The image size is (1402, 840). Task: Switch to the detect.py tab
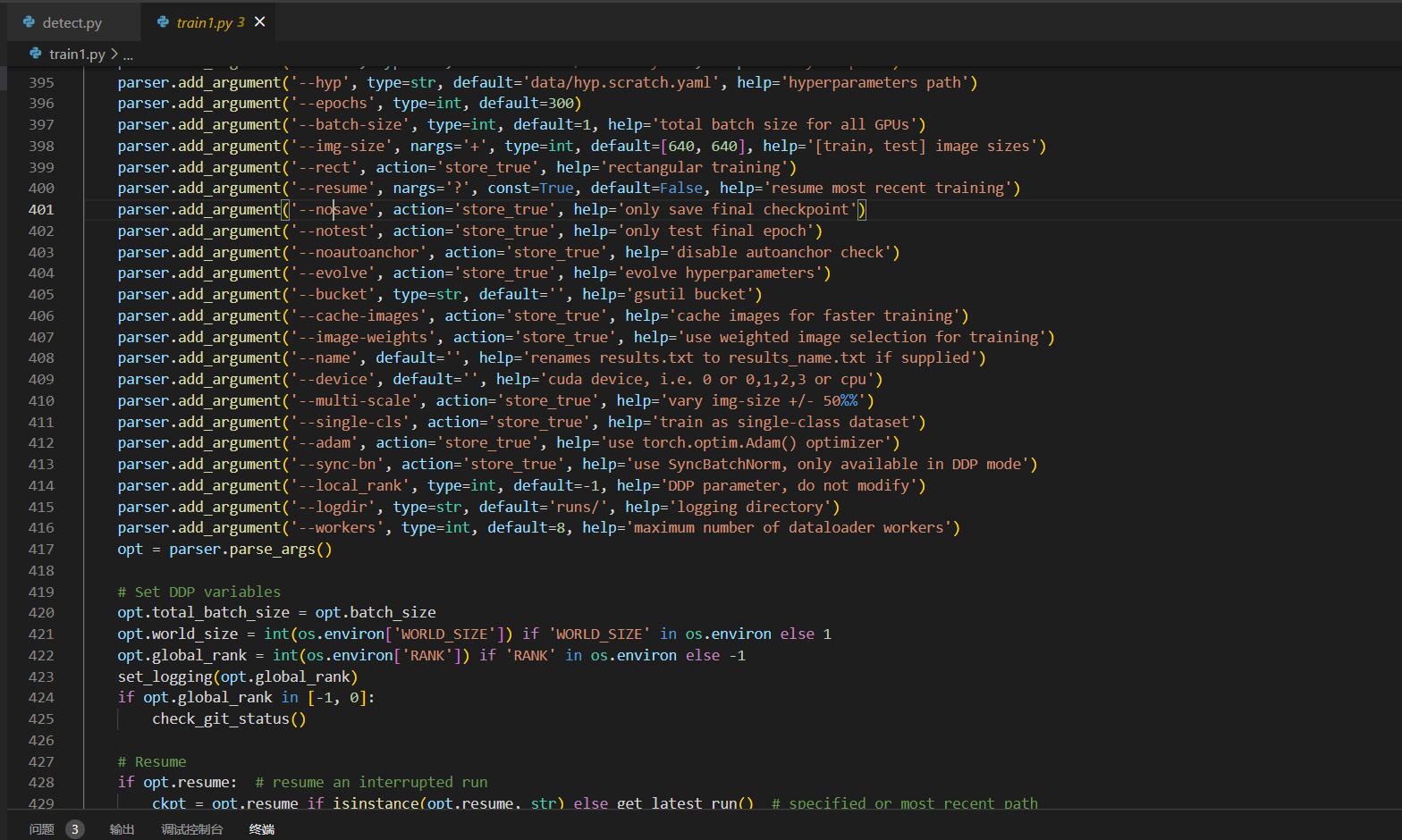tap(72, 22)
